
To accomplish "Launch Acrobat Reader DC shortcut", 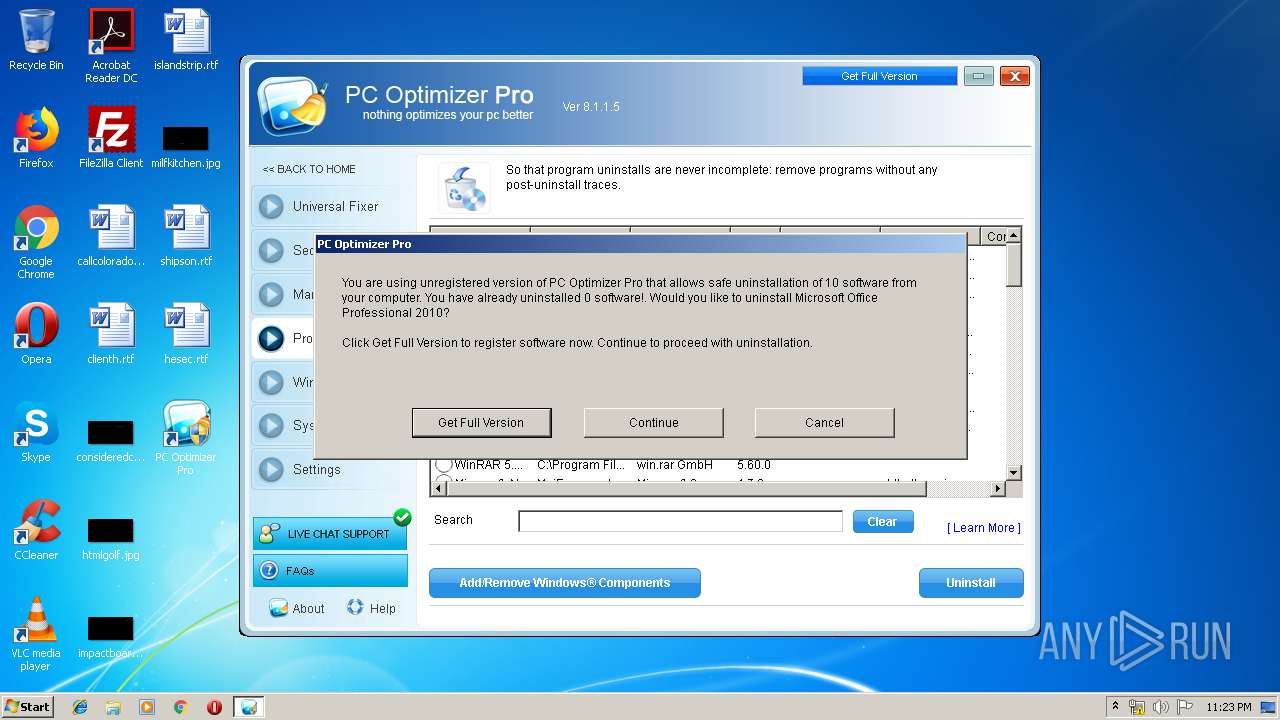I will coord(111,46).
